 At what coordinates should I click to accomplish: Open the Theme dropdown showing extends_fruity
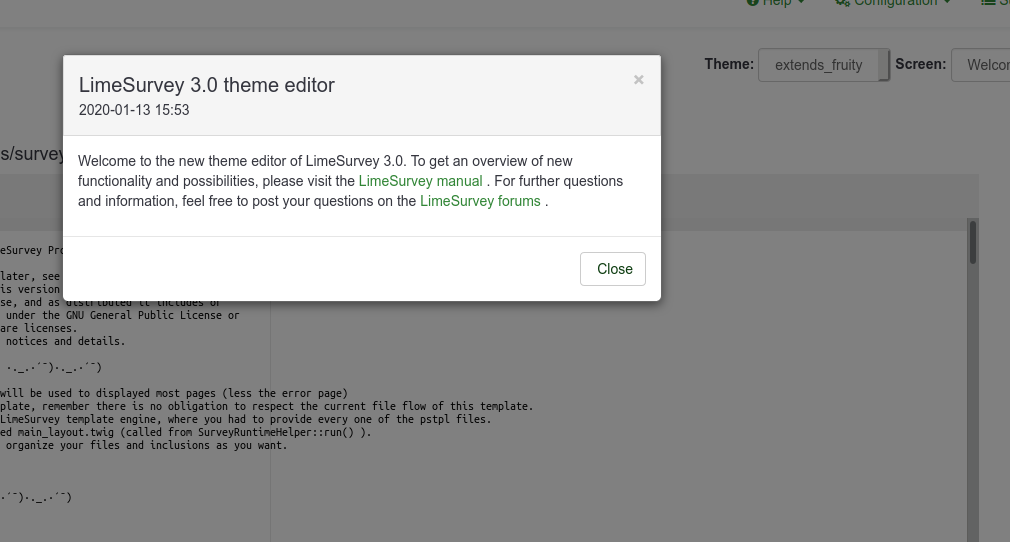tap(824, 65)
